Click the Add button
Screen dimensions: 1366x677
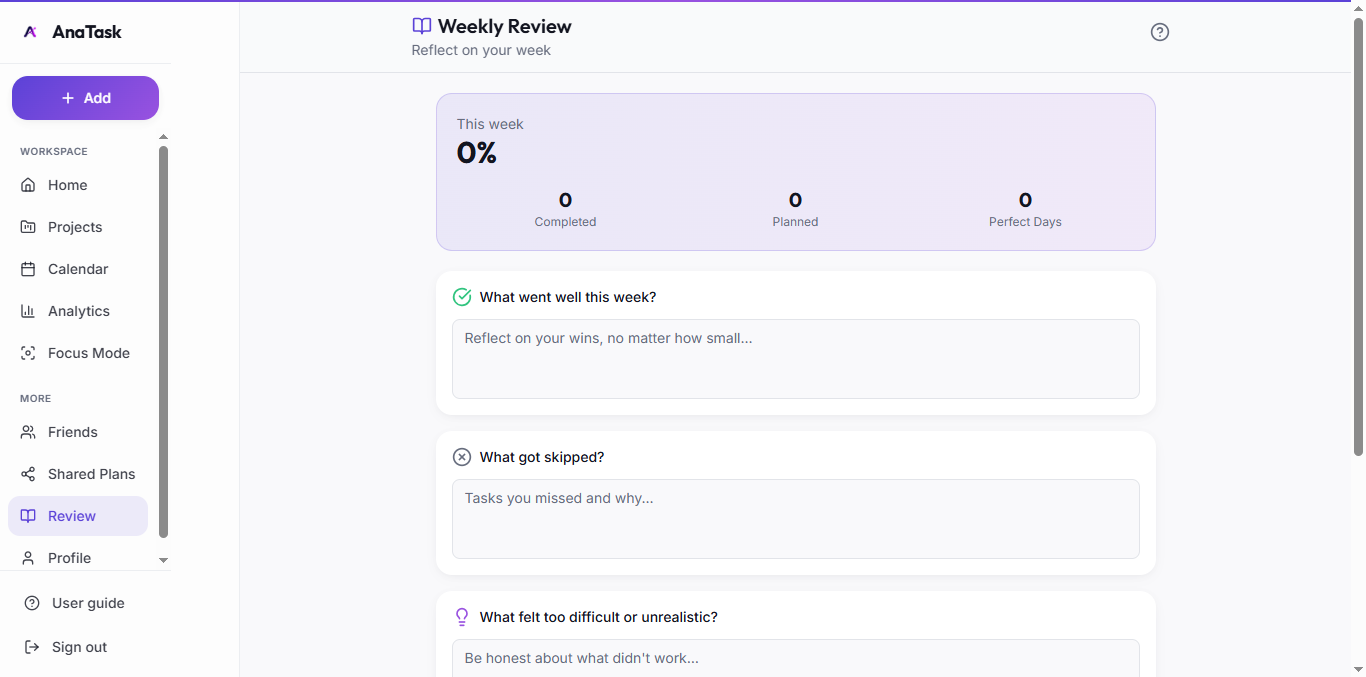(x=85, y=98)
